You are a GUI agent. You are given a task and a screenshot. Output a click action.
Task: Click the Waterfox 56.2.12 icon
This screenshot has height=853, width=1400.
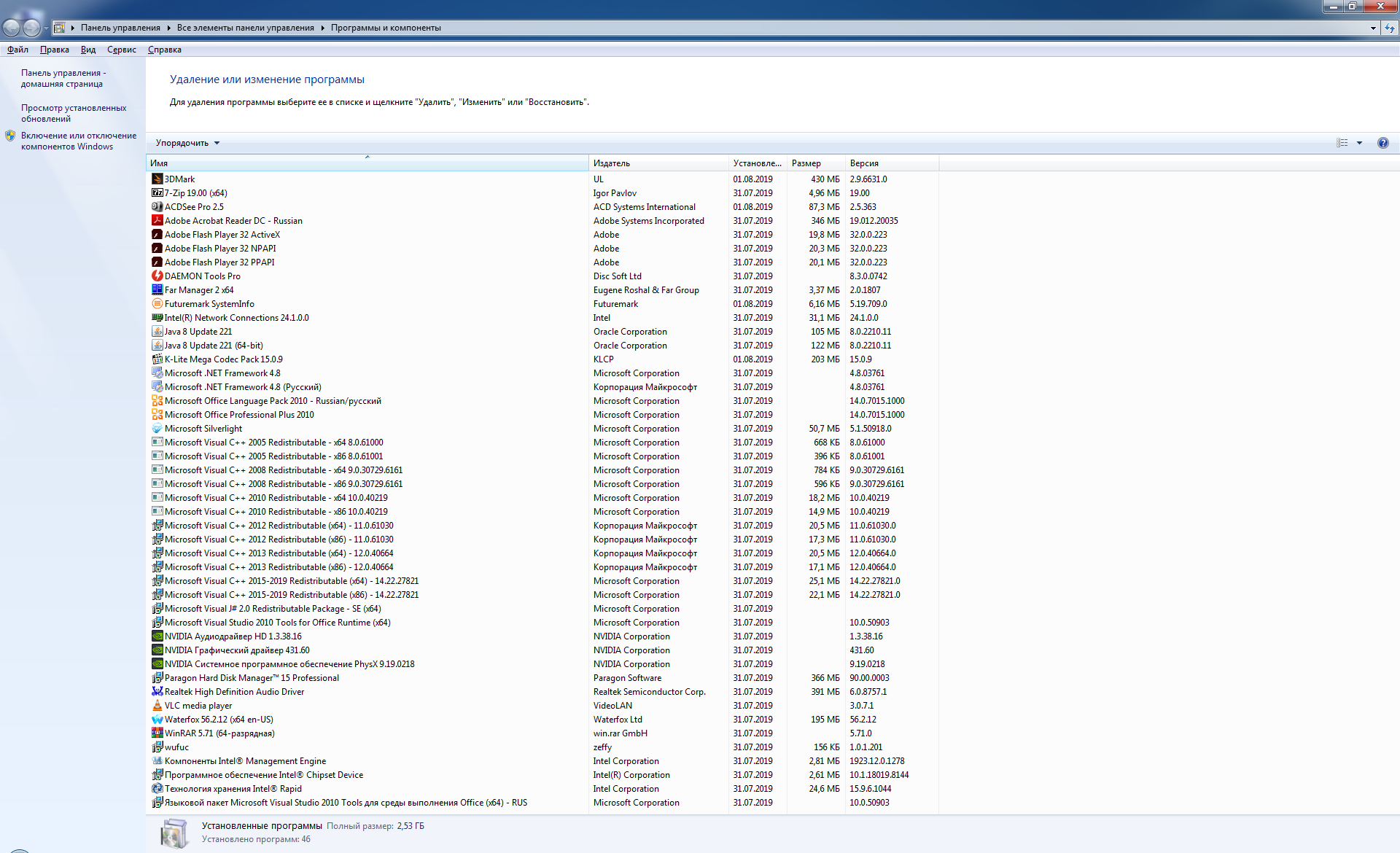tap(157, 719)
